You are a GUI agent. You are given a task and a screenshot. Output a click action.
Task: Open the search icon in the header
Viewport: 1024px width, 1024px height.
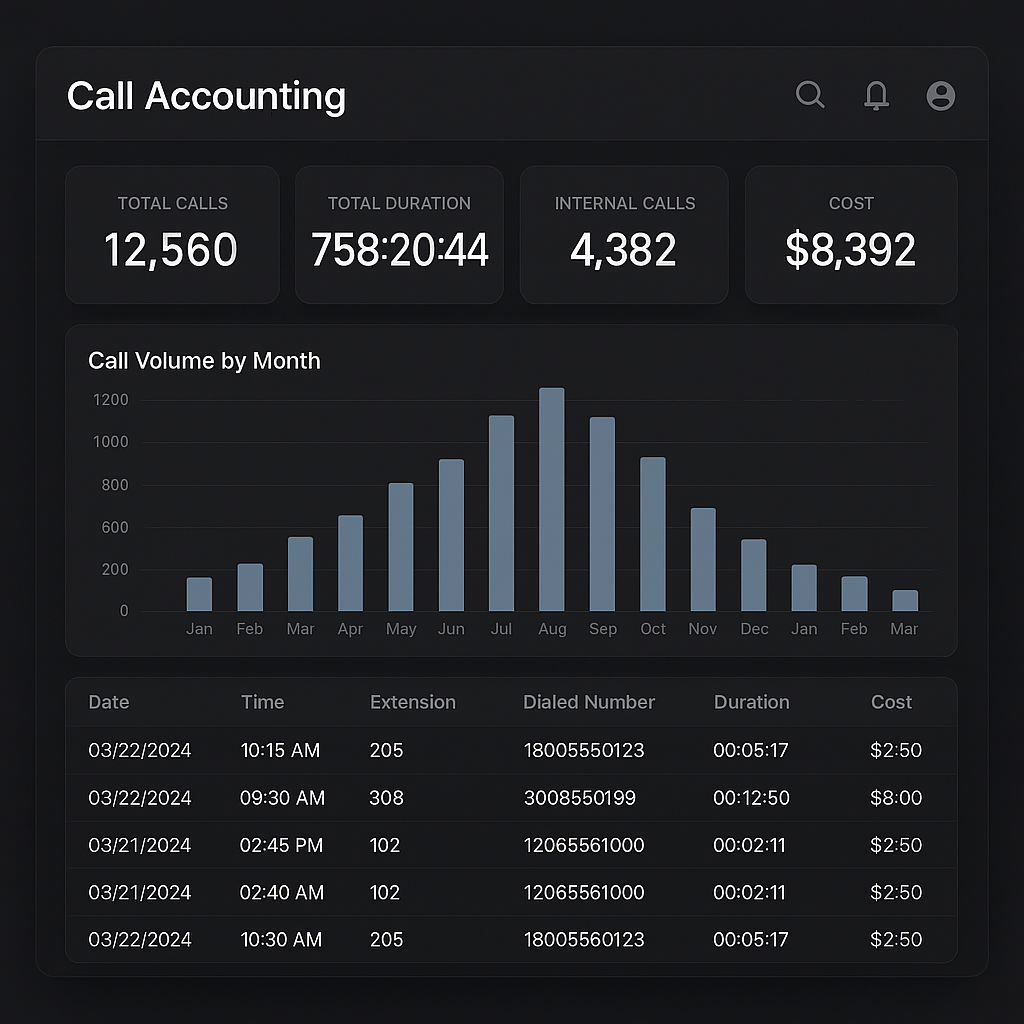click(810, 95)
